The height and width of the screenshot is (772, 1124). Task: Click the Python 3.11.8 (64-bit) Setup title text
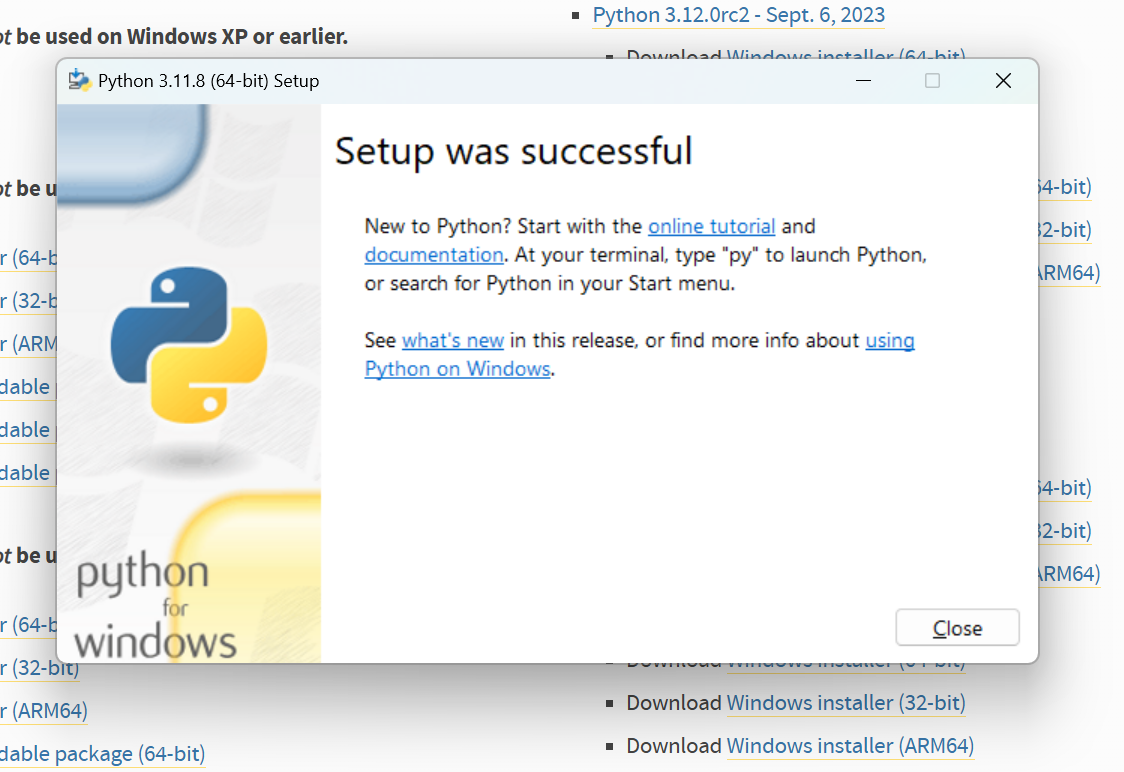209,81
